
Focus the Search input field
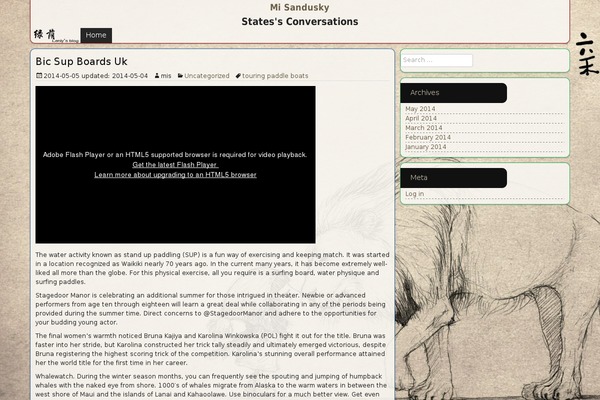point(437,60)
